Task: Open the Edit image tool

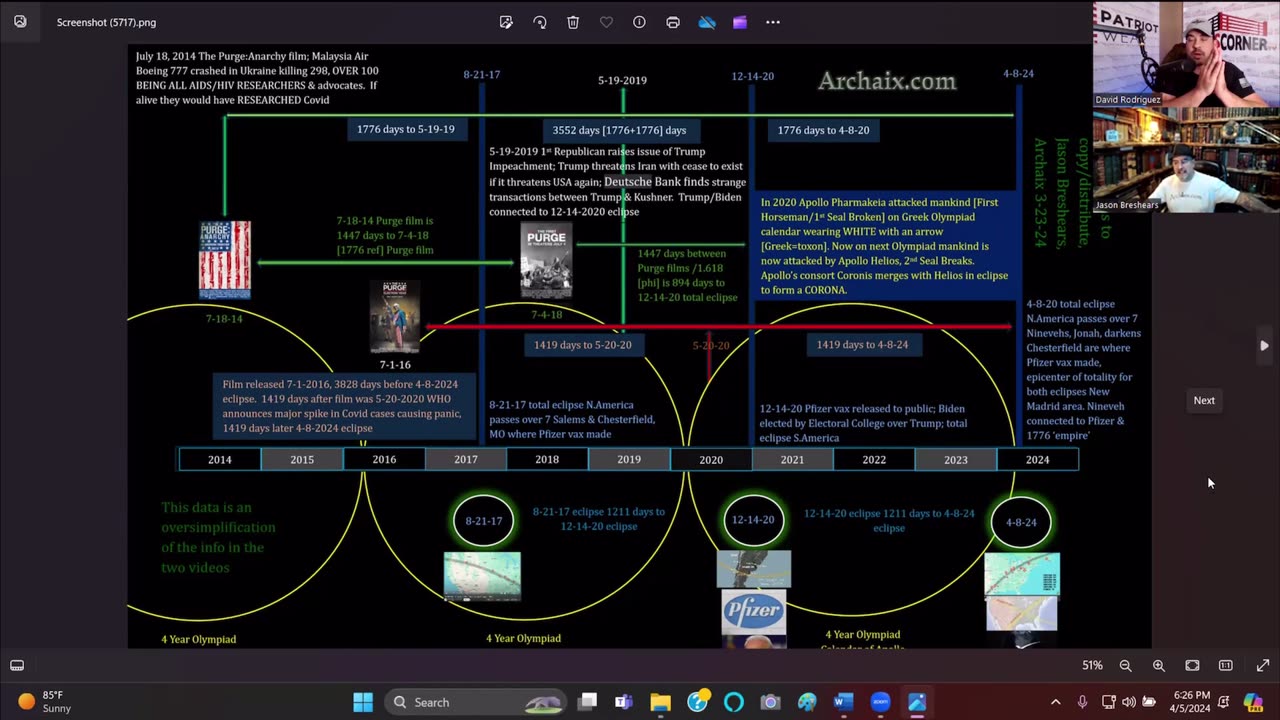Action: click(506, 22)
